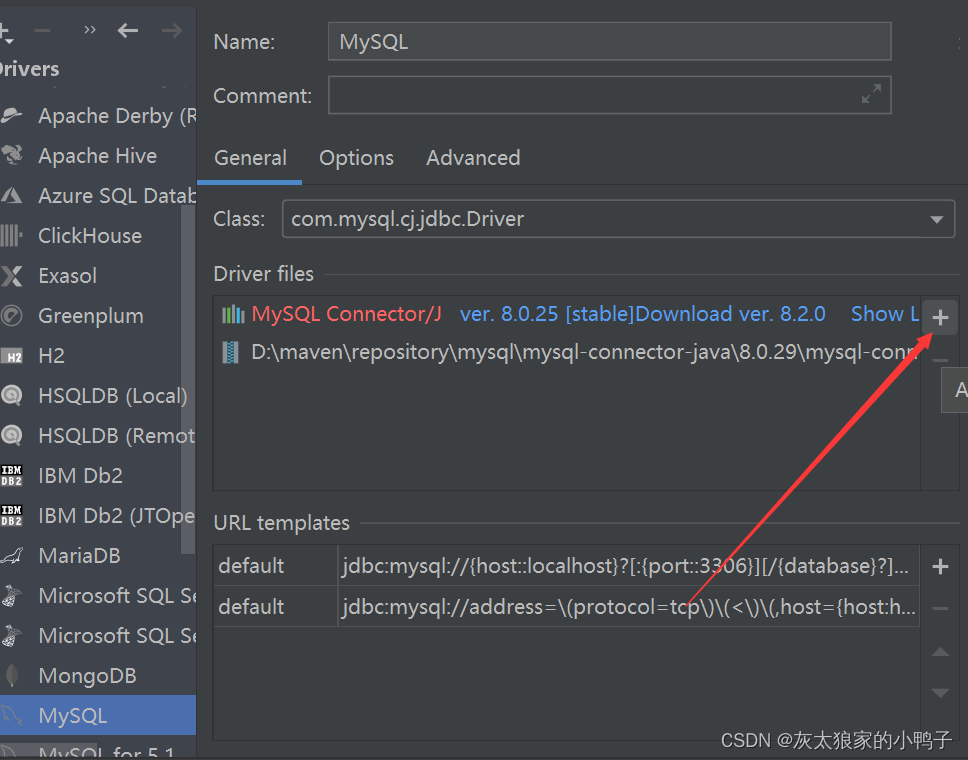Viewport: 968px width, 760px height.
Task: Select the Azure SQL Database icon
Action: tap(11, 196)
